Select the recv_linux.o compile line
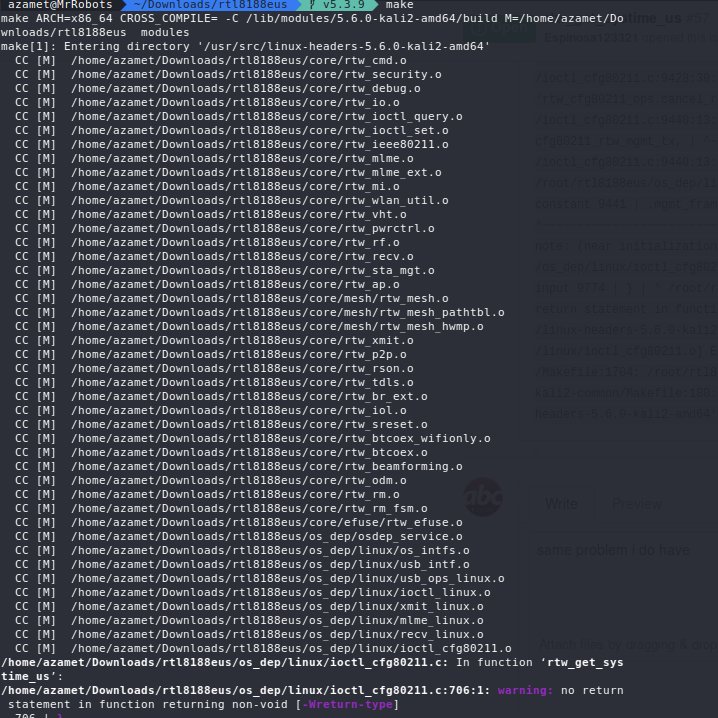 click(249, 635)
